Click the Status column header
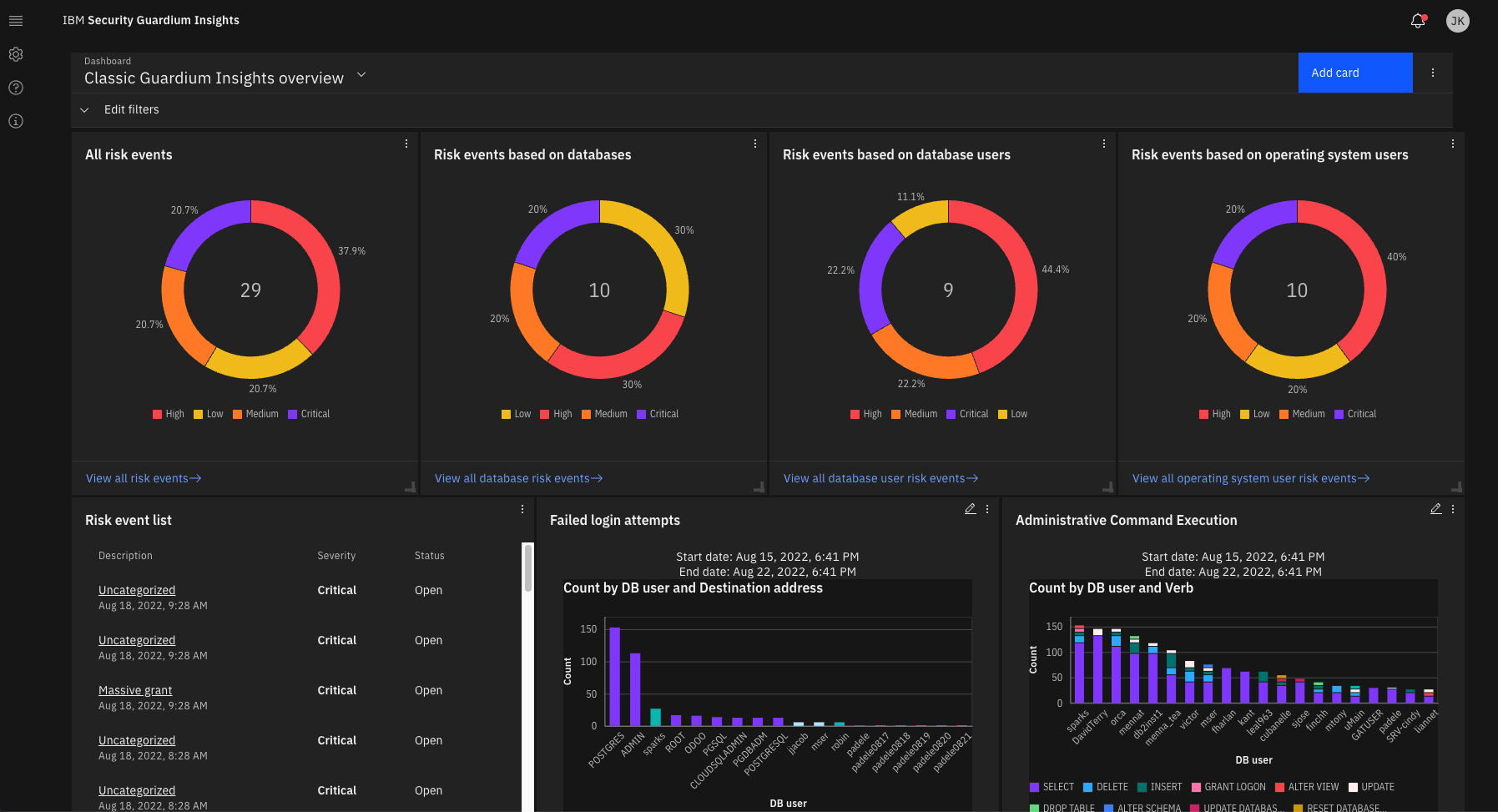The height and width of the screenshot is (812, 1498). [430, 556]
